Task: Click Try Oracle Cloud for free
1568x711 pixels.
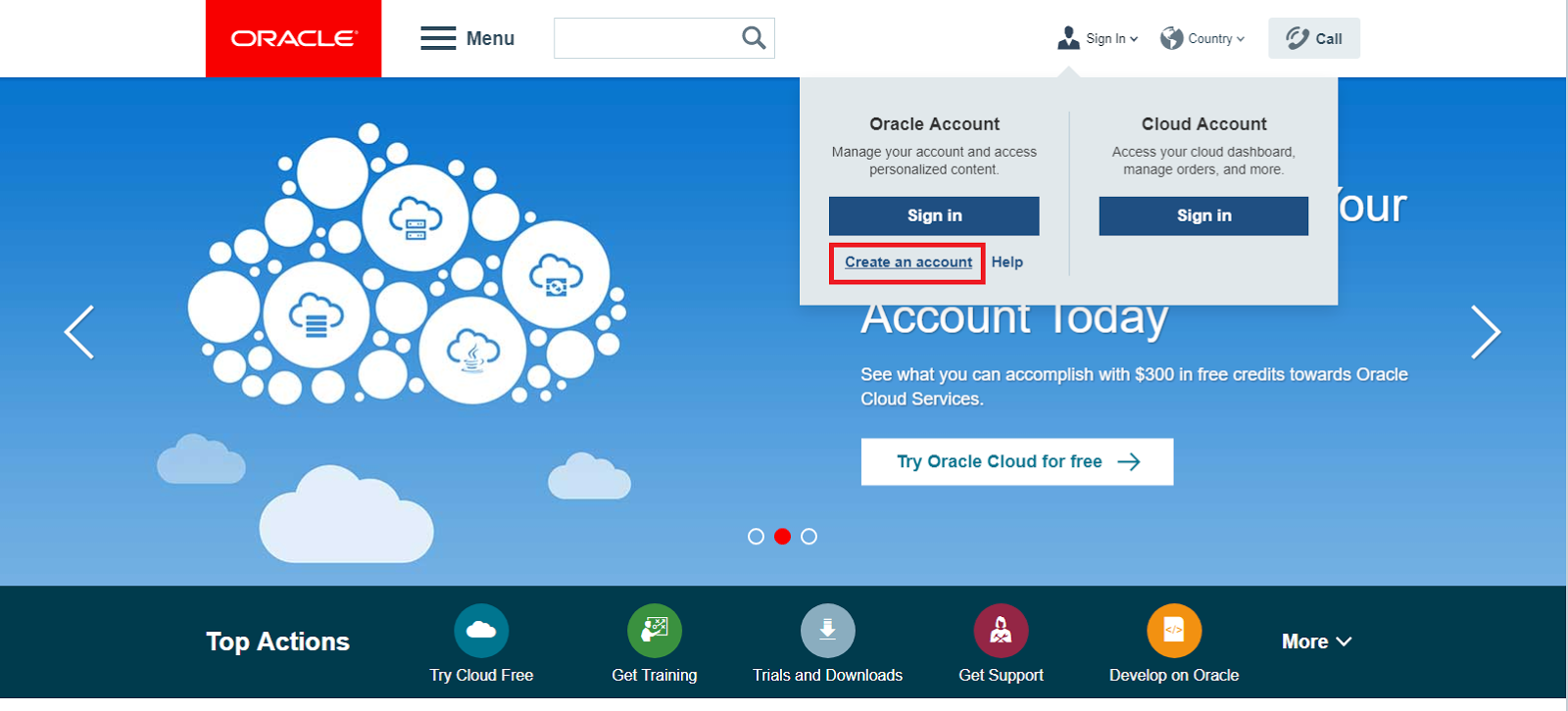Action: tap(1017, 461)
